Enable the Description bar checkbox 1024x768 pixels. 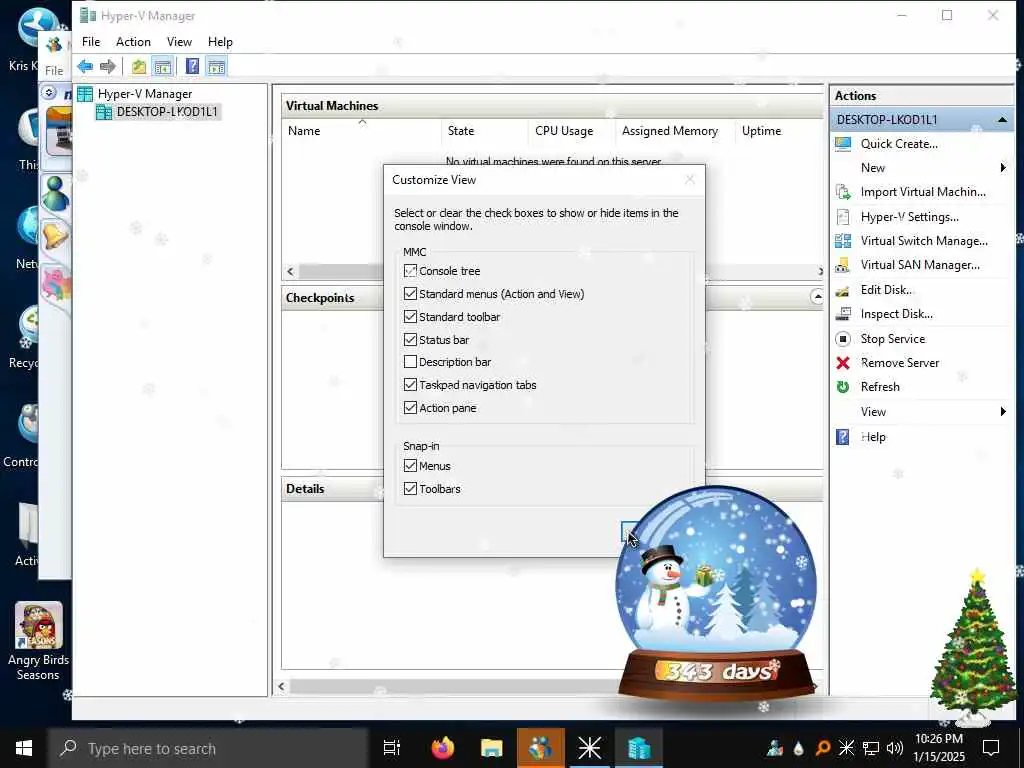(x=410, y=362)
